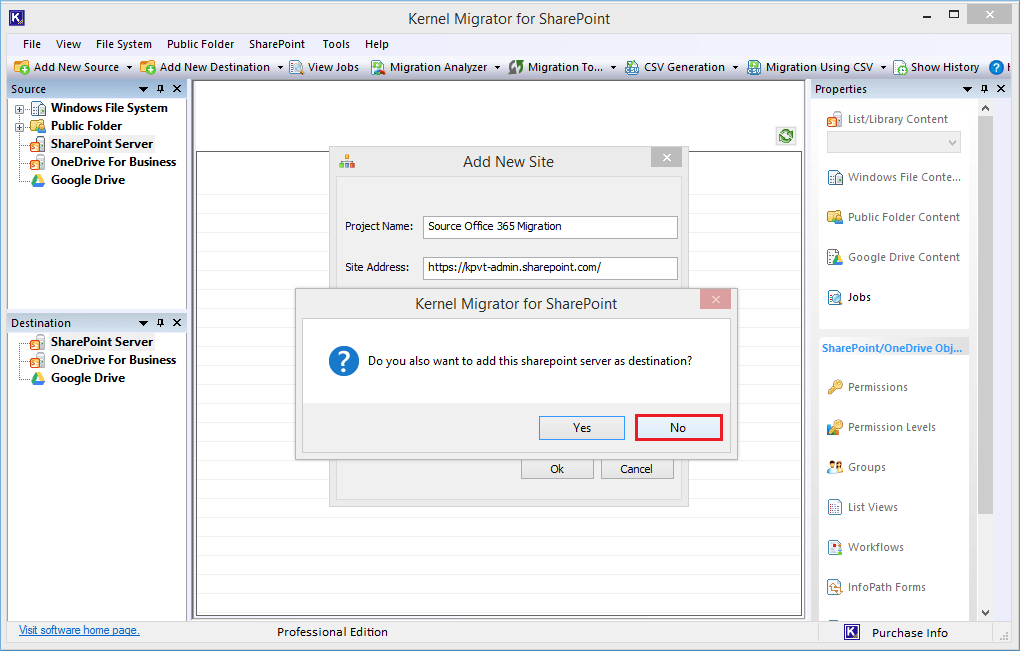Image resolution: width=1020 pixels, height=651 pixels.
Task: Click the Permissions key icon
Action: [835, 387]
